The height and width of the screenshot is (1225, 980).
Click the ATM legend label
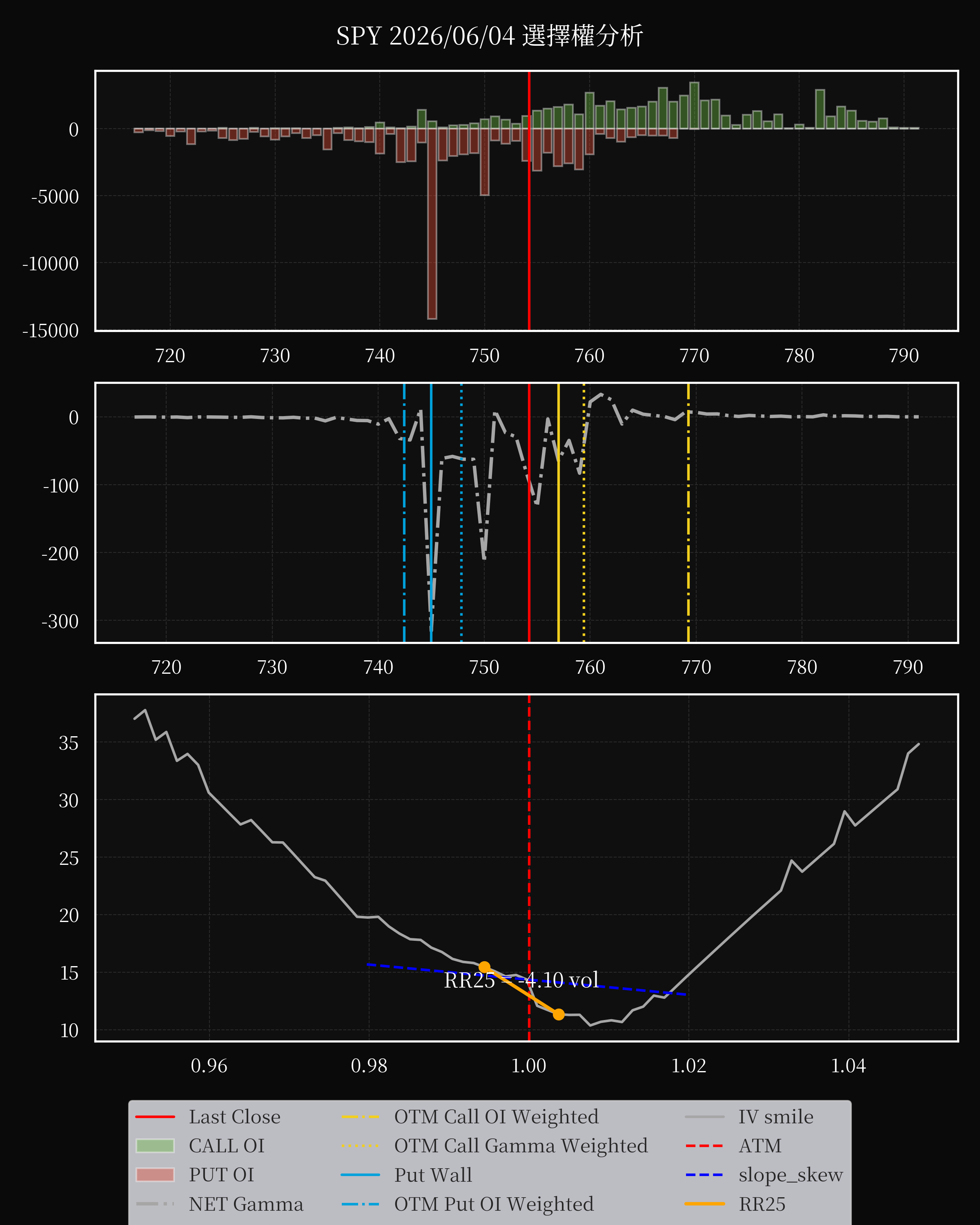tap(760, 1146)
